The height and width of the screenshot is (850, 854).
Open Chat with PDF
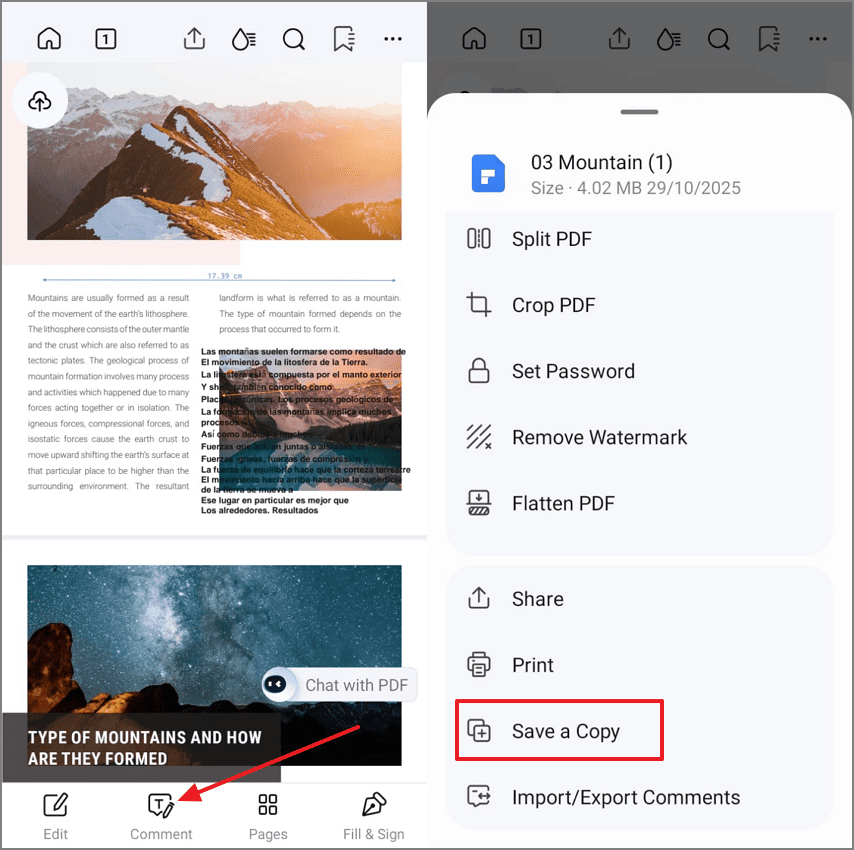pos(340,685)
